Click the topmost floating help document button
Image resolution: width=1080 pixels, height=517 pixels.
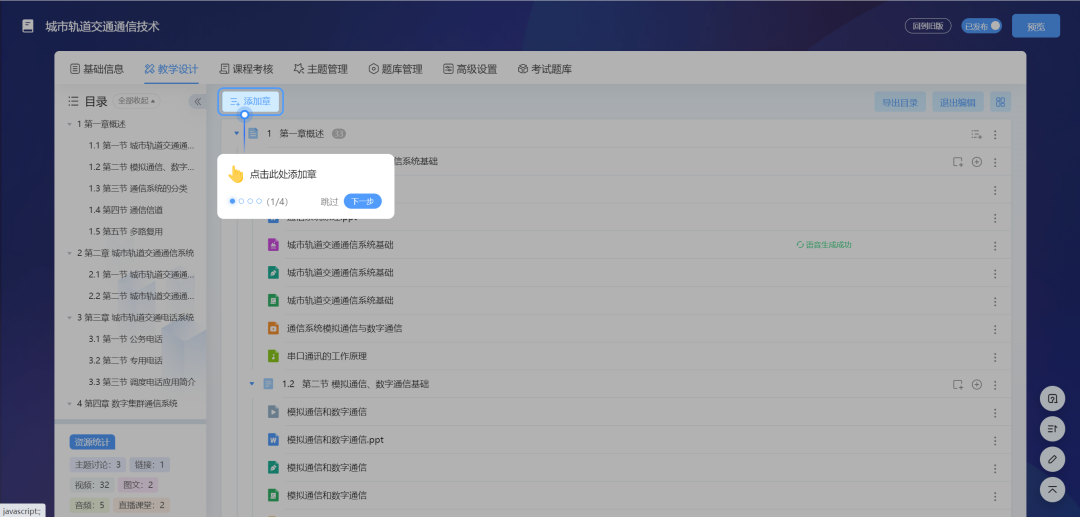point(1052,399)
